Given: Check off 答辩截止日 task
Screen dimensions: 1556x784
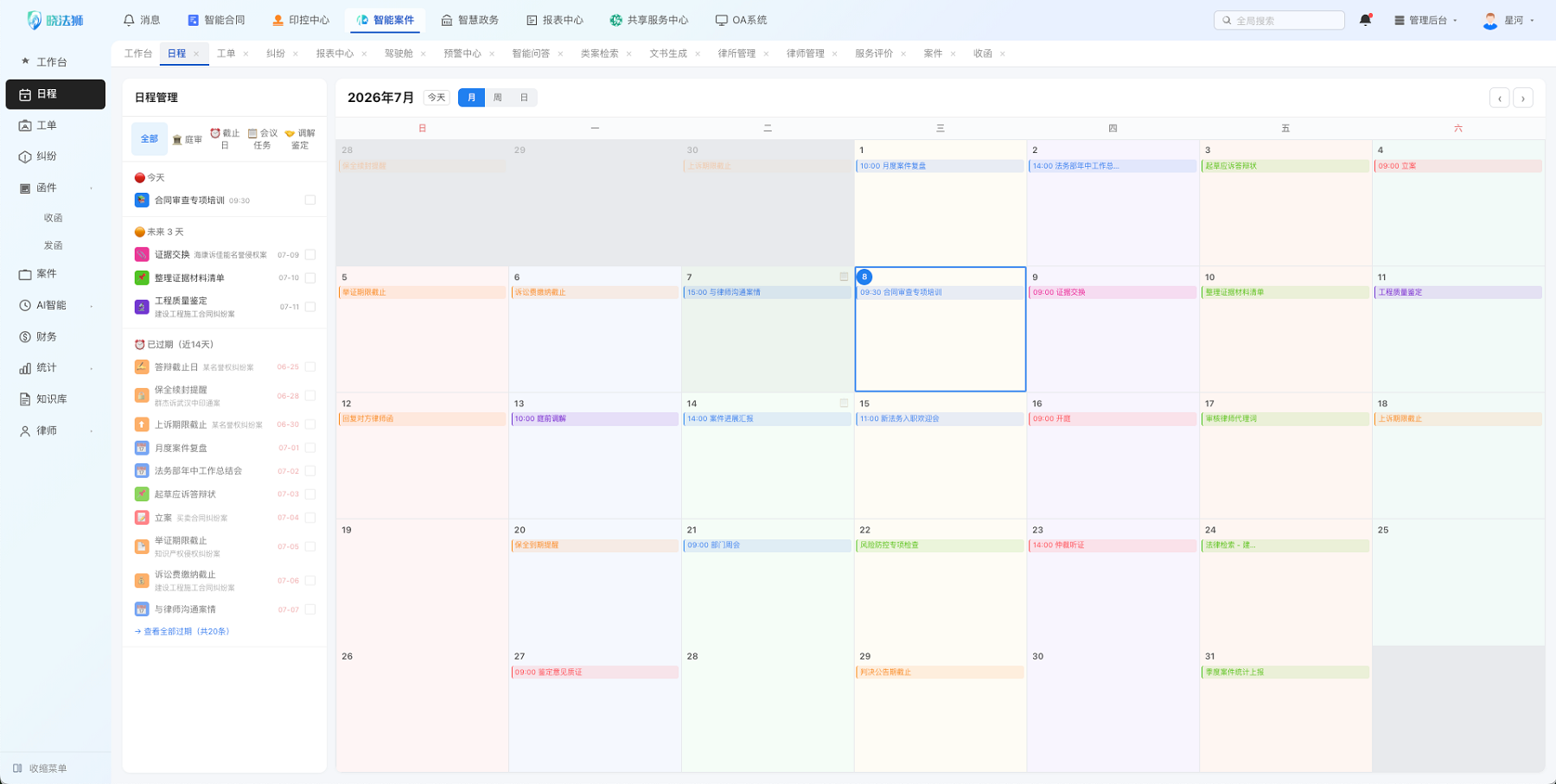Looking at the screenshot, I should click(310, 367).
